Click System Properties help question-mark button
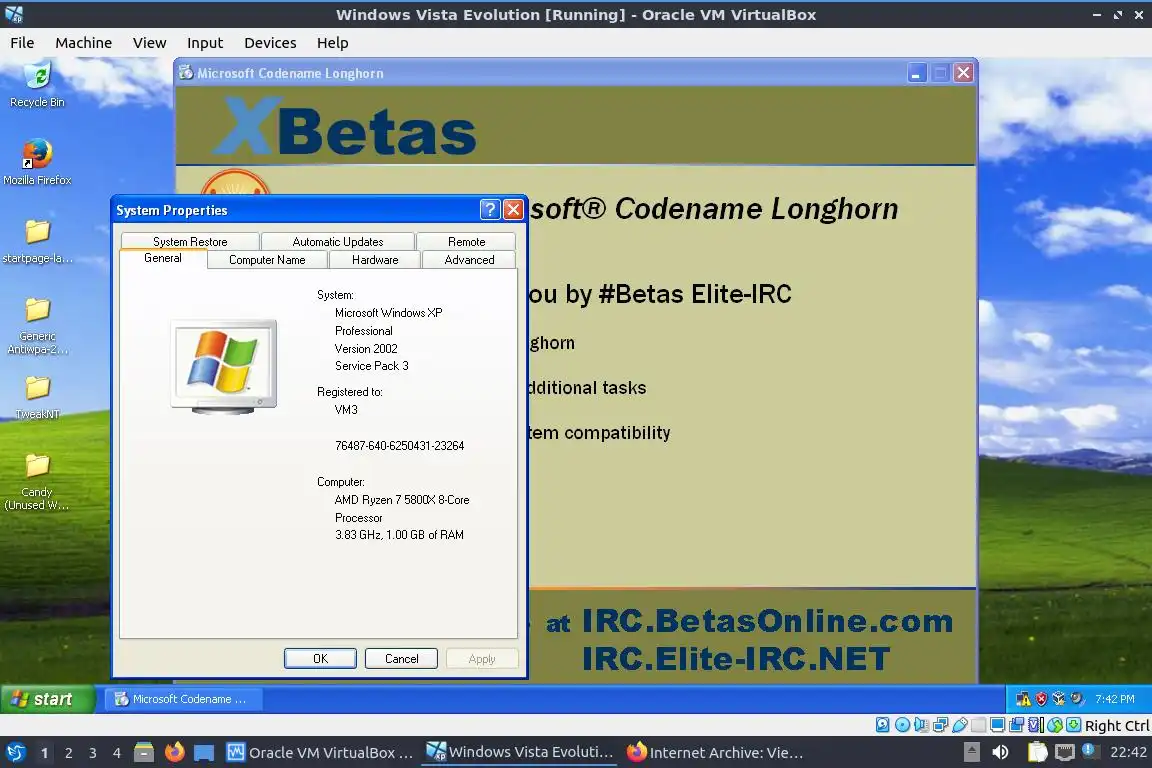Image resolution: width=1152 pixels, height=768 pixels. click(x=490, y=209)
